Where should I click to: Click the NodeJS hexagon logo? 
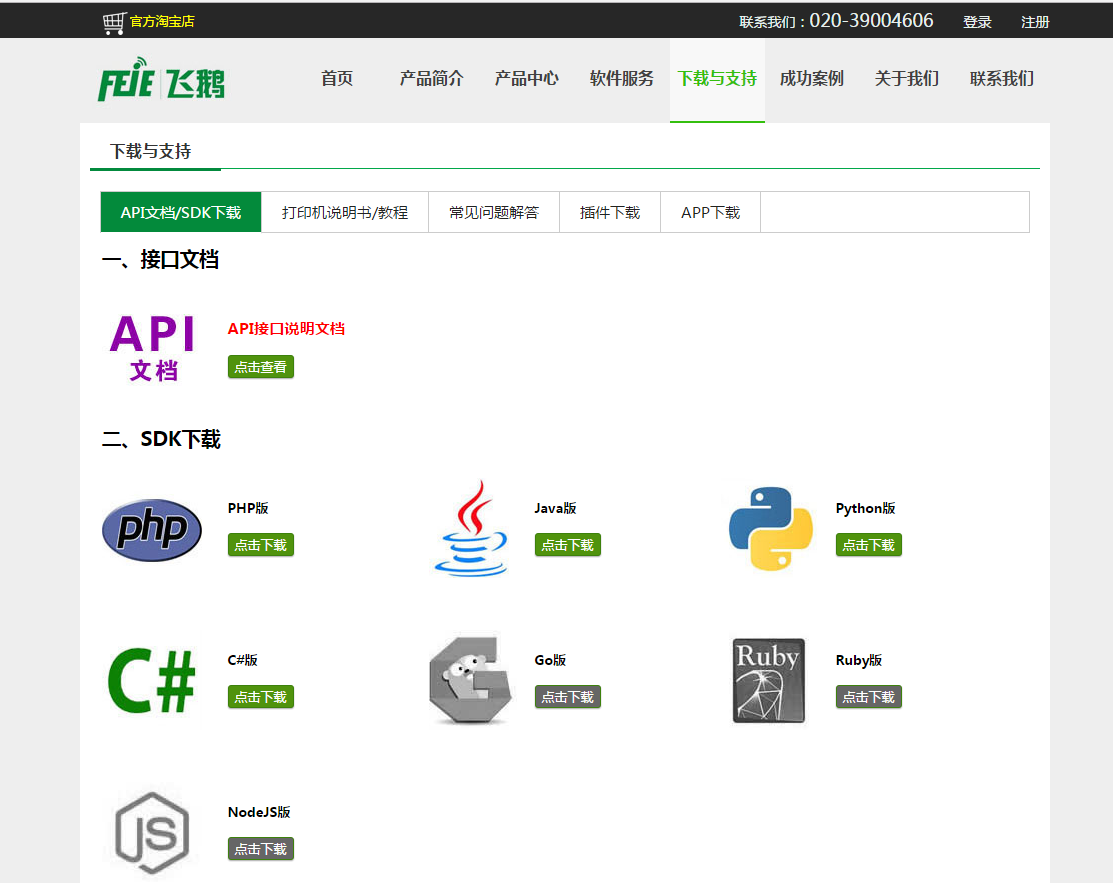152,833
